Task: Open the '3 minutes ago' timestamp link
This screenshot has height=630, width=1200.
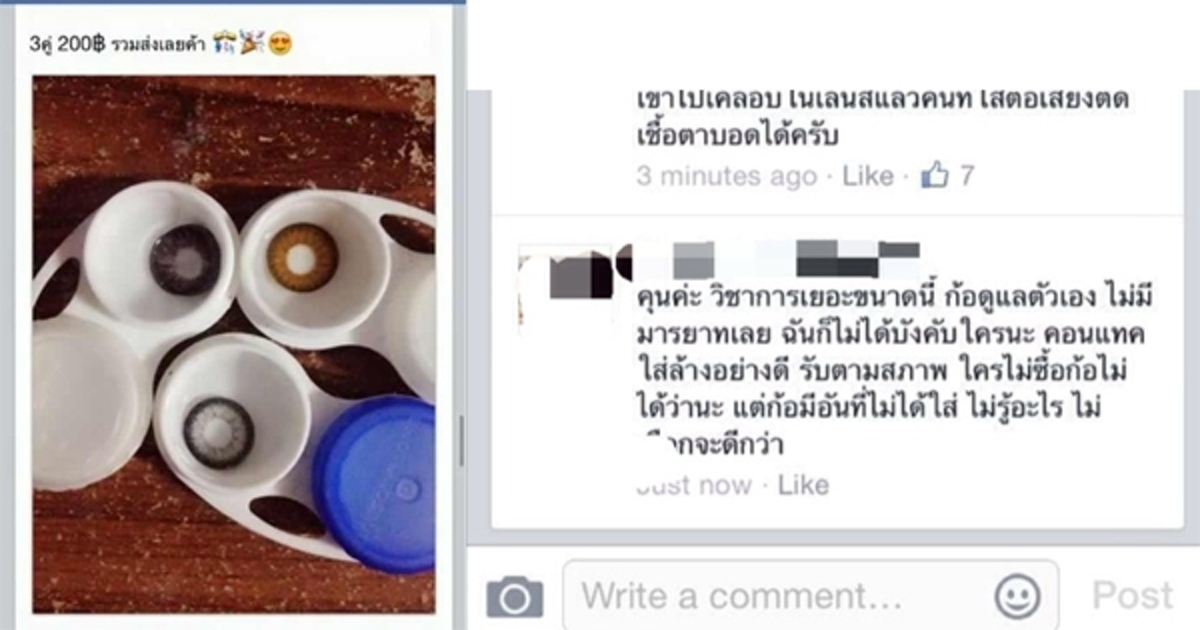Action: click(x=727, y=177)
